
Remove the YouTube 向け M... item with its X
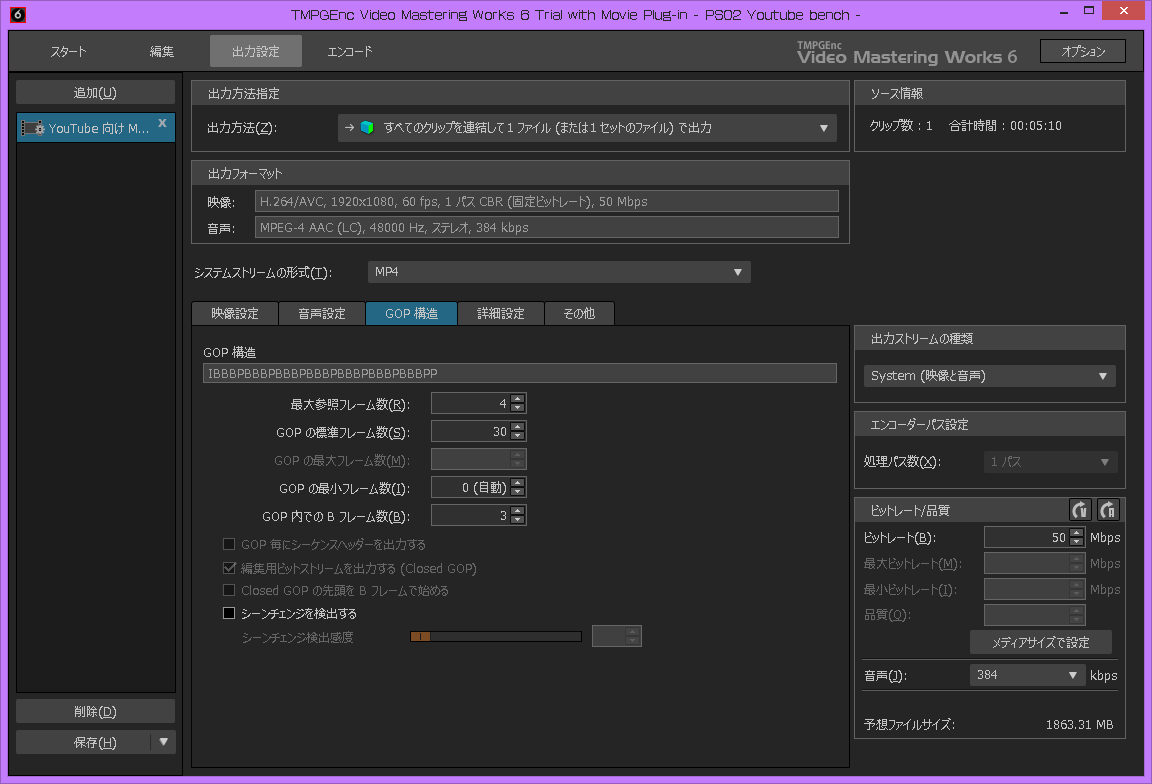pos(162,123)
